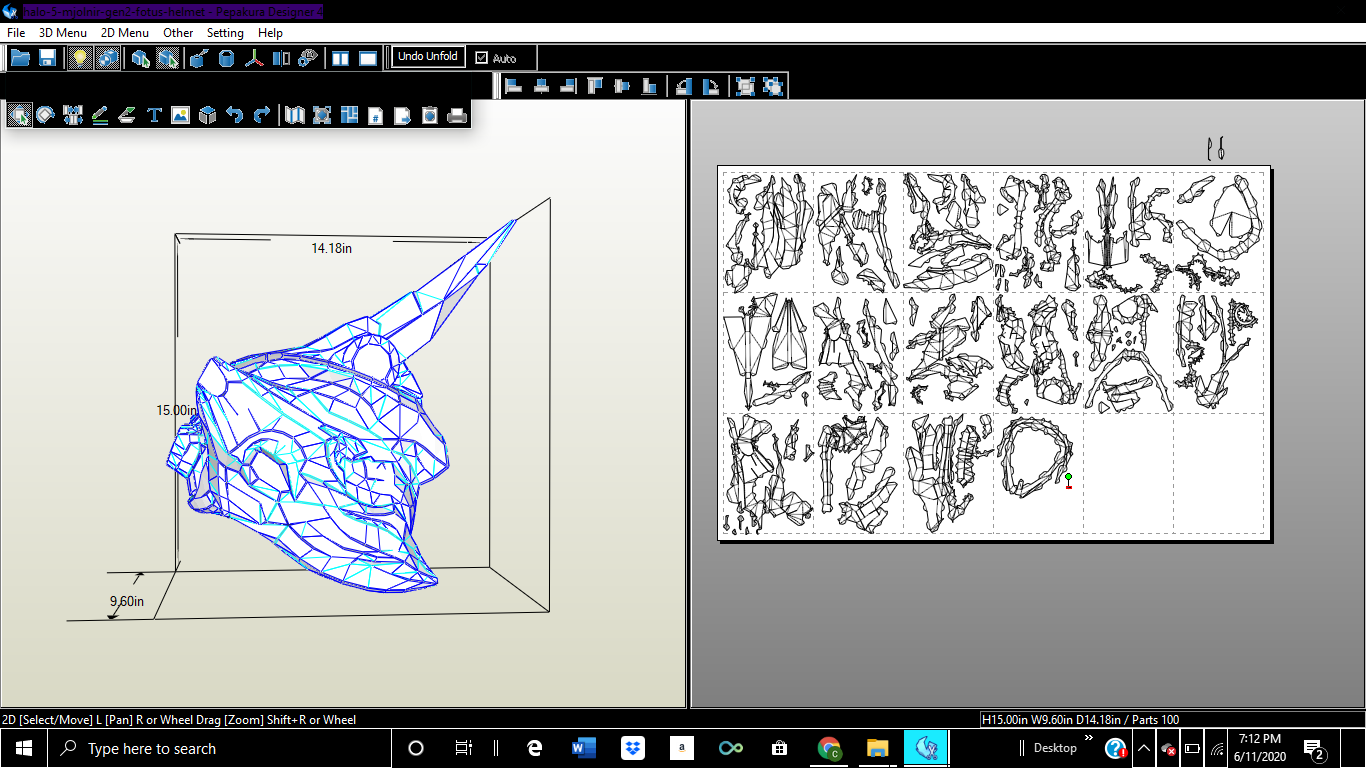Viewport: 1366px width, 768px height.
Task: Click the clipboard capture icon
Action: tap(429, 115)
